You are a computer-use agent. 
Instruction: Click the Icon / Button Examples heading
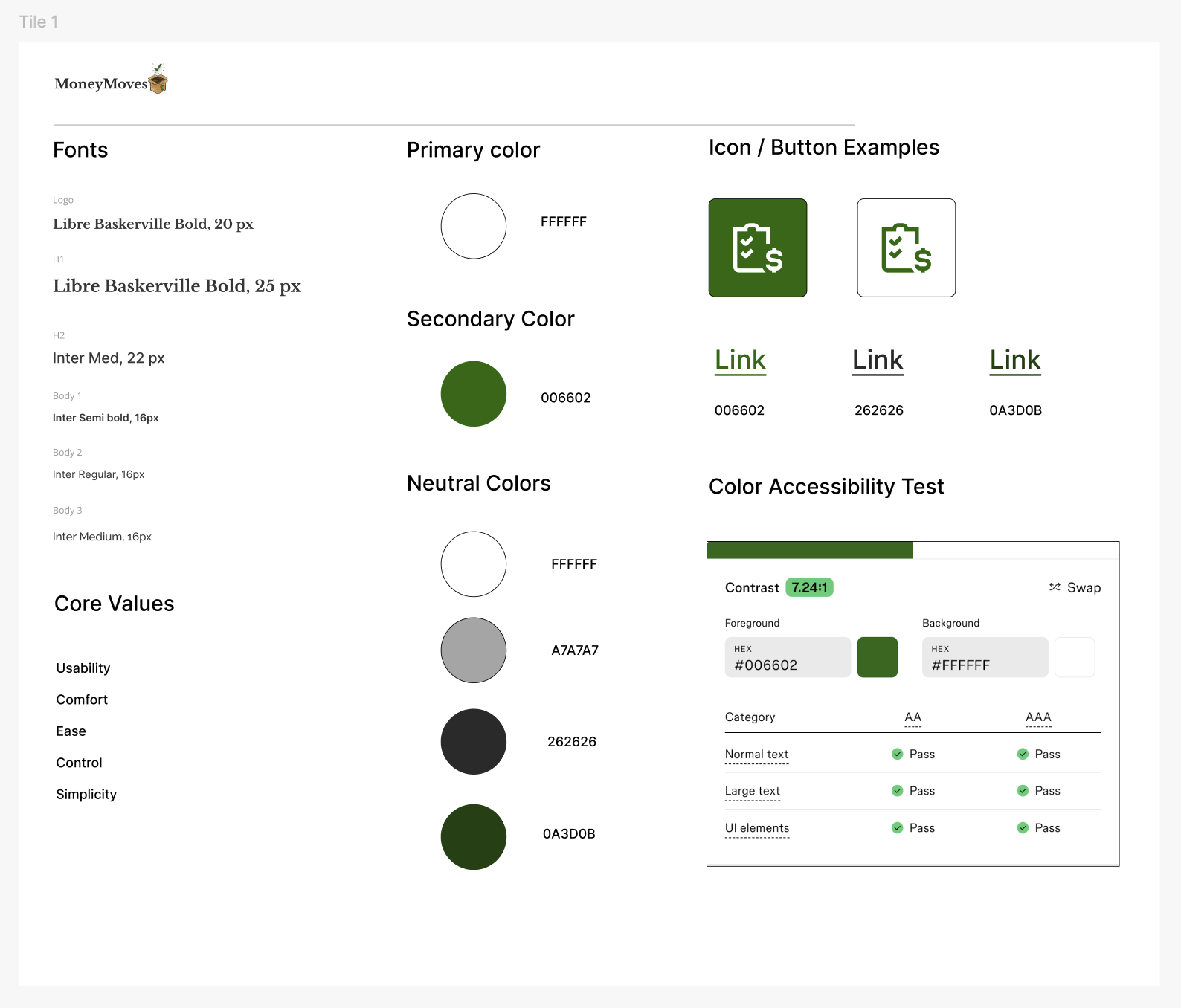[x=824, y=147]
